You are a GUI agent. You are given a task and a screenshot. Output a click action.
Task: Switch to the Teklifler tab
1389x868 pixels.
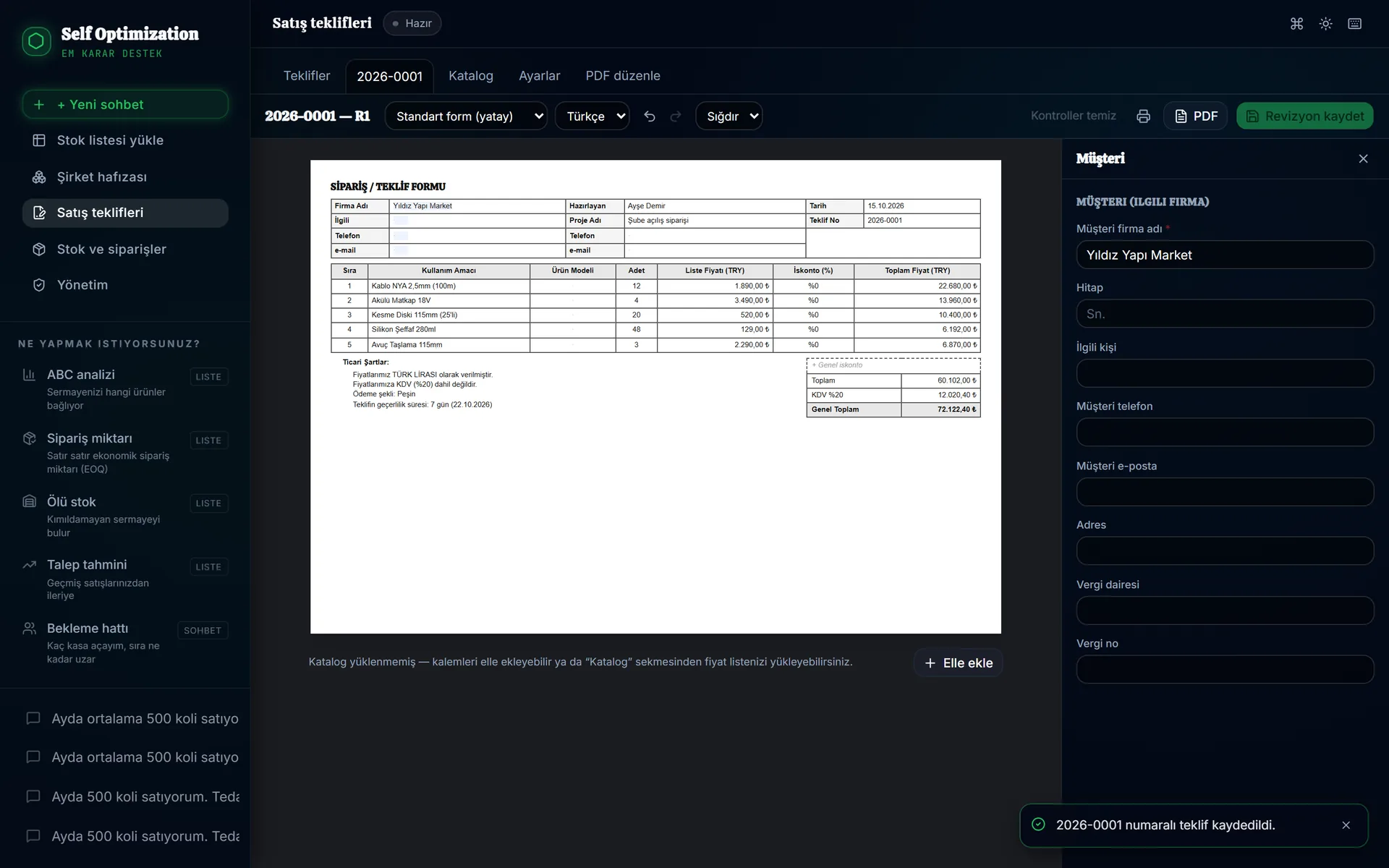click(x=307, y=76)
